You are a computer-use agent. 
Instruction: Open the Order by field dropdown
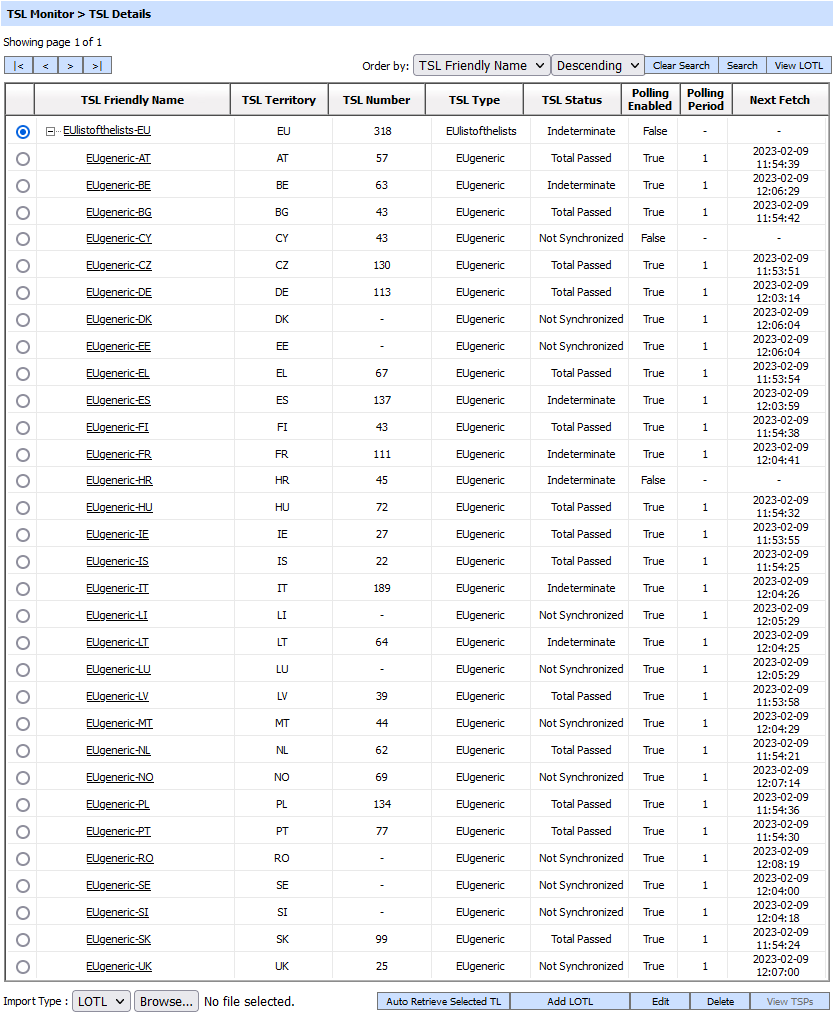pyautogui.click(x=481, y=66)
